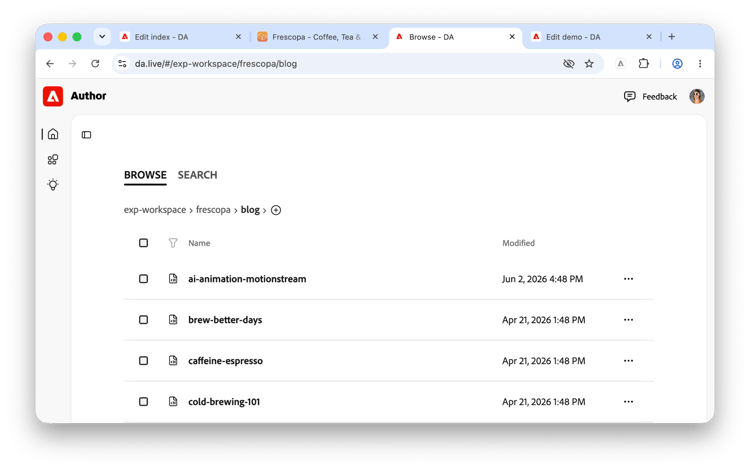Click the document icon for brew-better-days
This screenshot has height=470, width=750.
coord(173,319)
